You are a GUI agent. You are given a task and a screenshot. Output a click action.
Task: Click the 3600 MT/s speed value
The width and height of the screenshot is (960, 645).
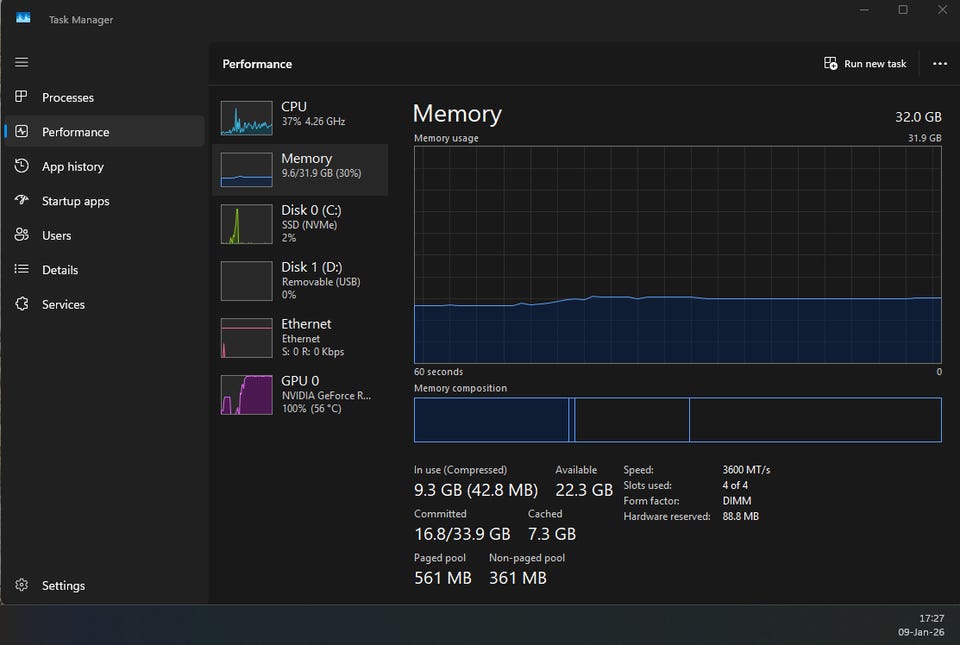(746, 470)
